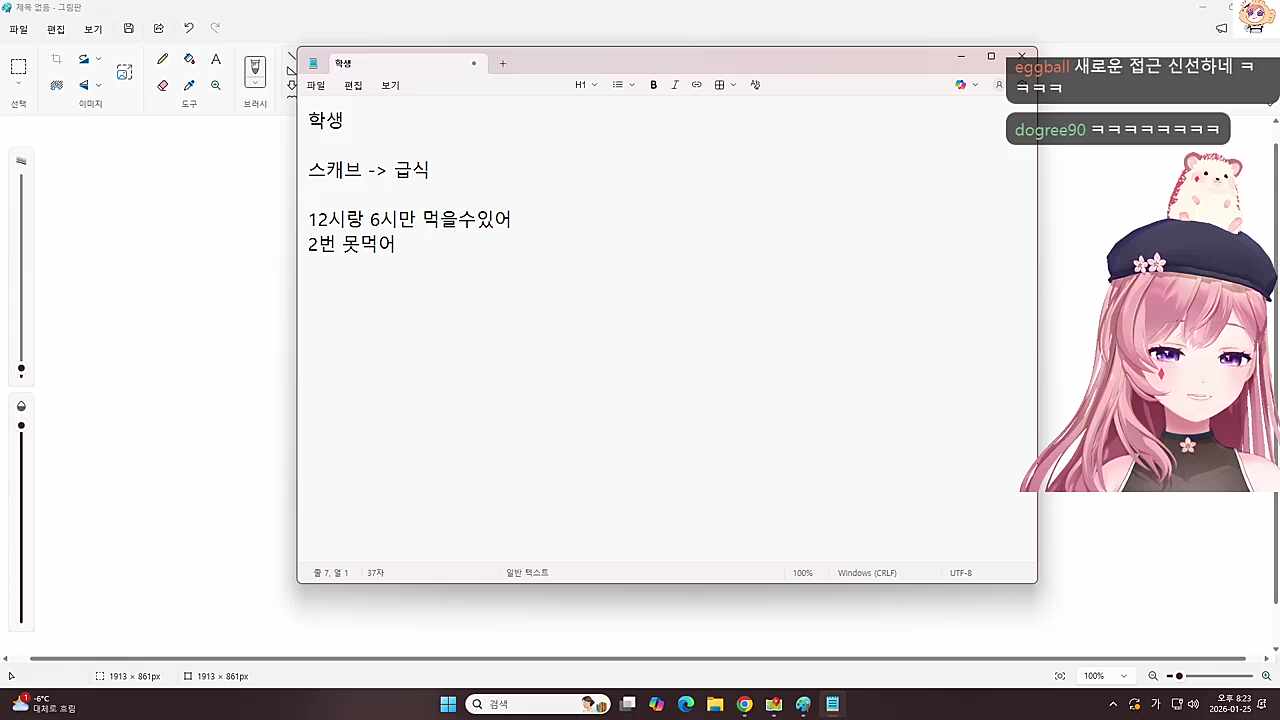
Task: Open the 편집 menu in Paint
Action: (x=56, y=29)
